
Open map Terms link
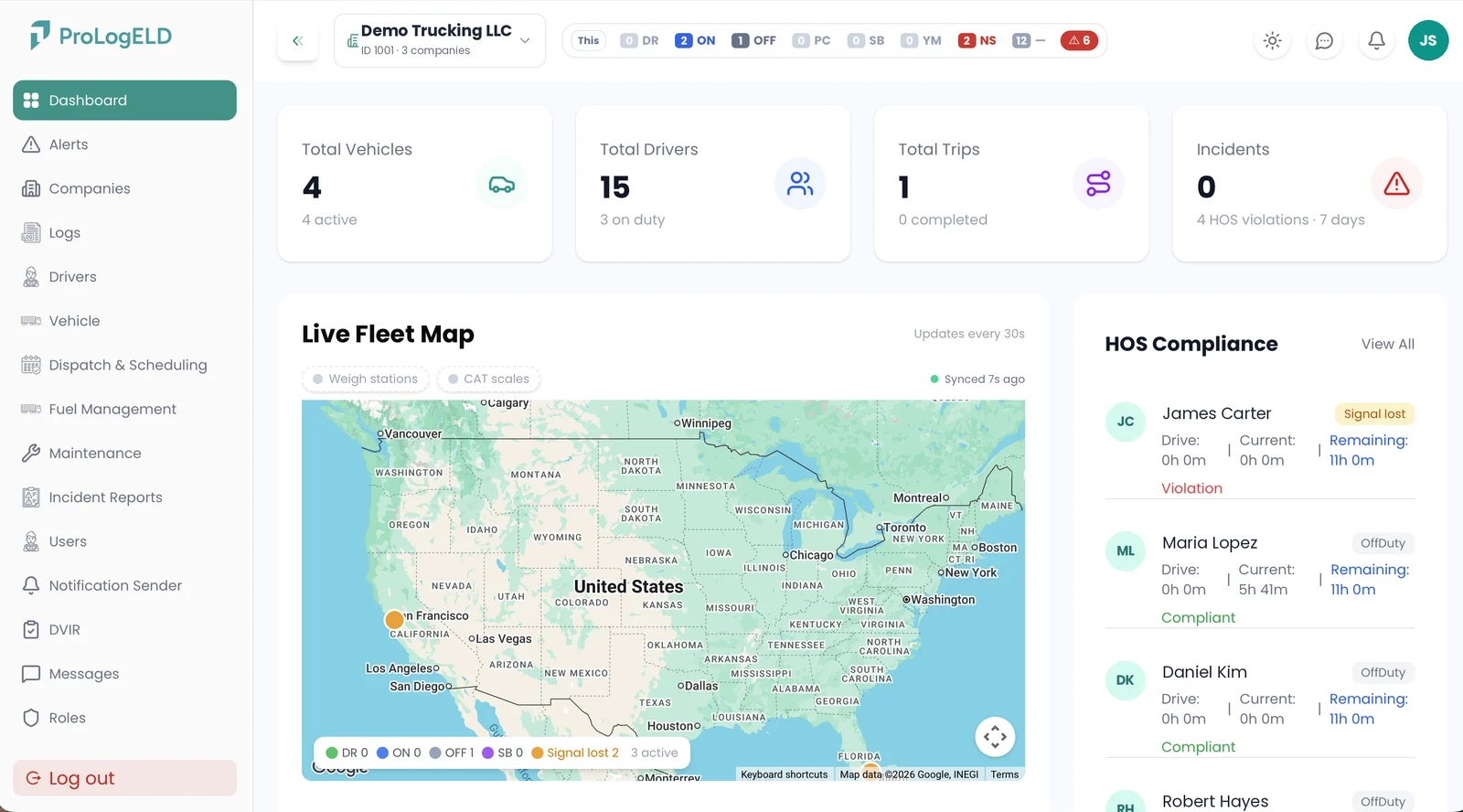pyautogui.click(x=1004, y=775)
